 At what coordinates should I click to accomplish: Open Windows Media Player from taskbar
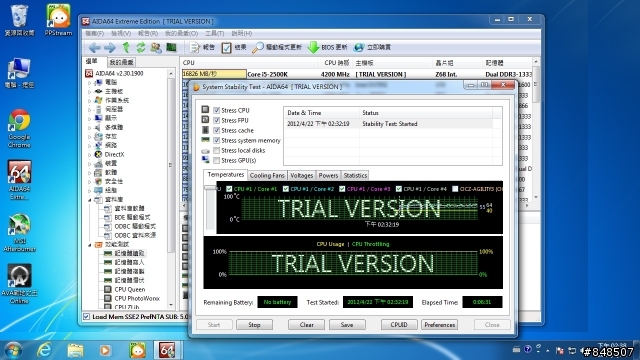point(105,350)
